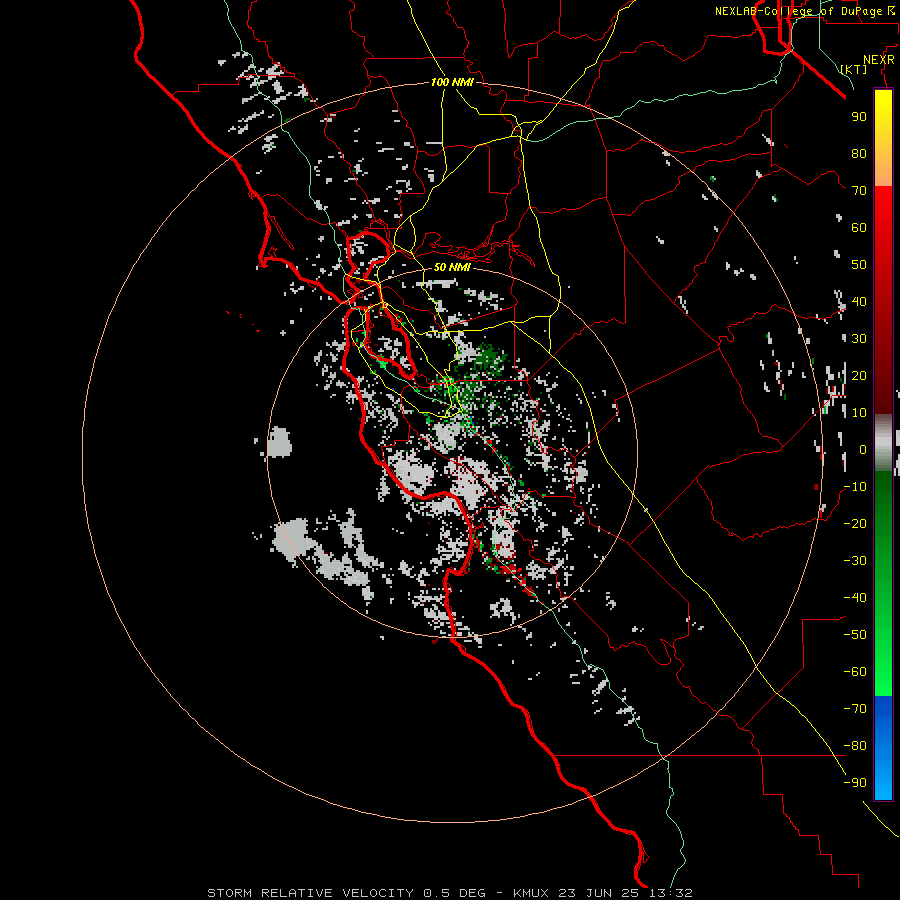
Task: Click the 0 value on the velocity scale
Action: [863, 449]
